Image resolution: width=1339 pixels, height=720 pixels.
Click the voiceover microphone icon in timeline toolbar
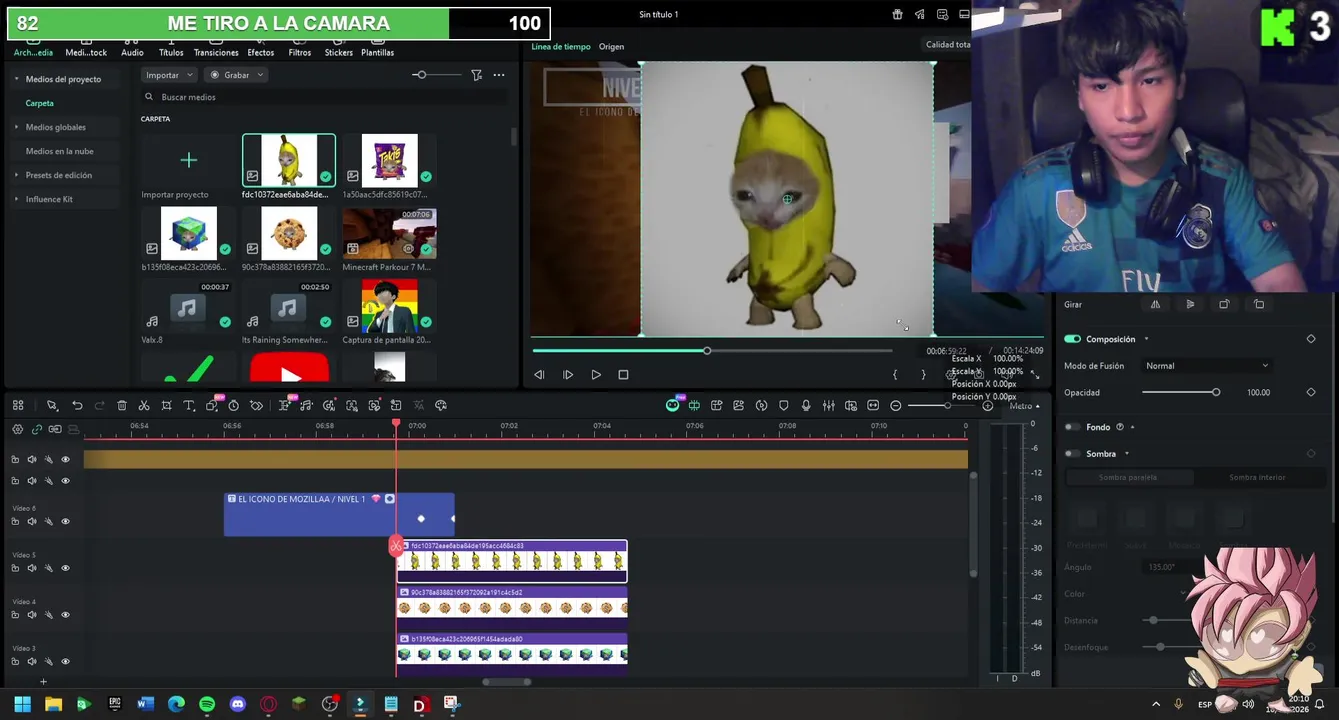coord(806,405)
